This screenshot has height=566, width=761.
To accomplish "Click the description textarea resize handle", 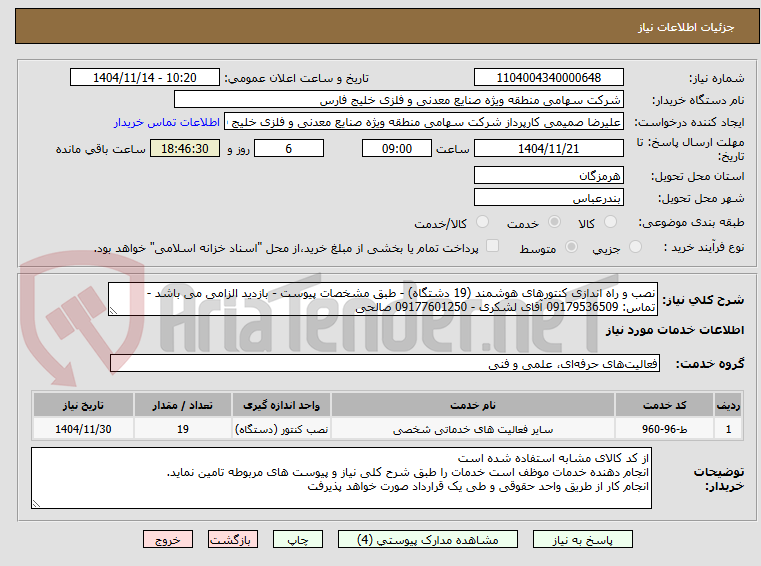I will 113,311.
